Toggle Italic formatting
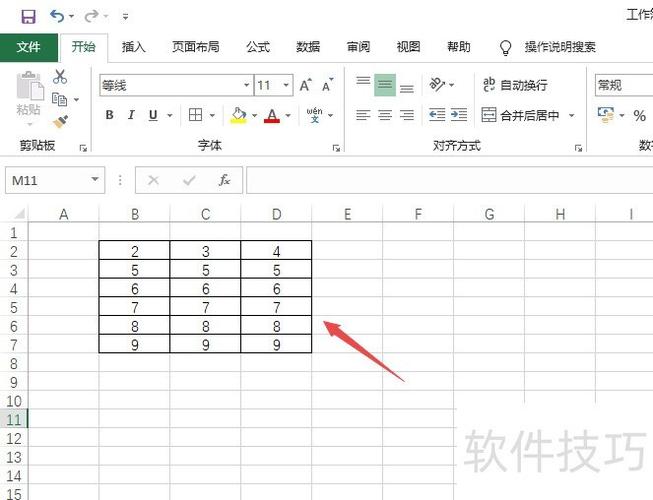Screen dimensions: 653x500 pos(131,115)
